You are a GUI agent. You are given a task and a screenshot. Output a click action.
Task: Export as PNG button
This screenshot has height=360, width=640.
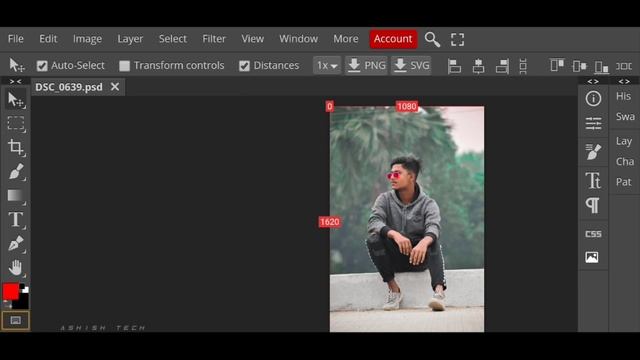point(366,65)
